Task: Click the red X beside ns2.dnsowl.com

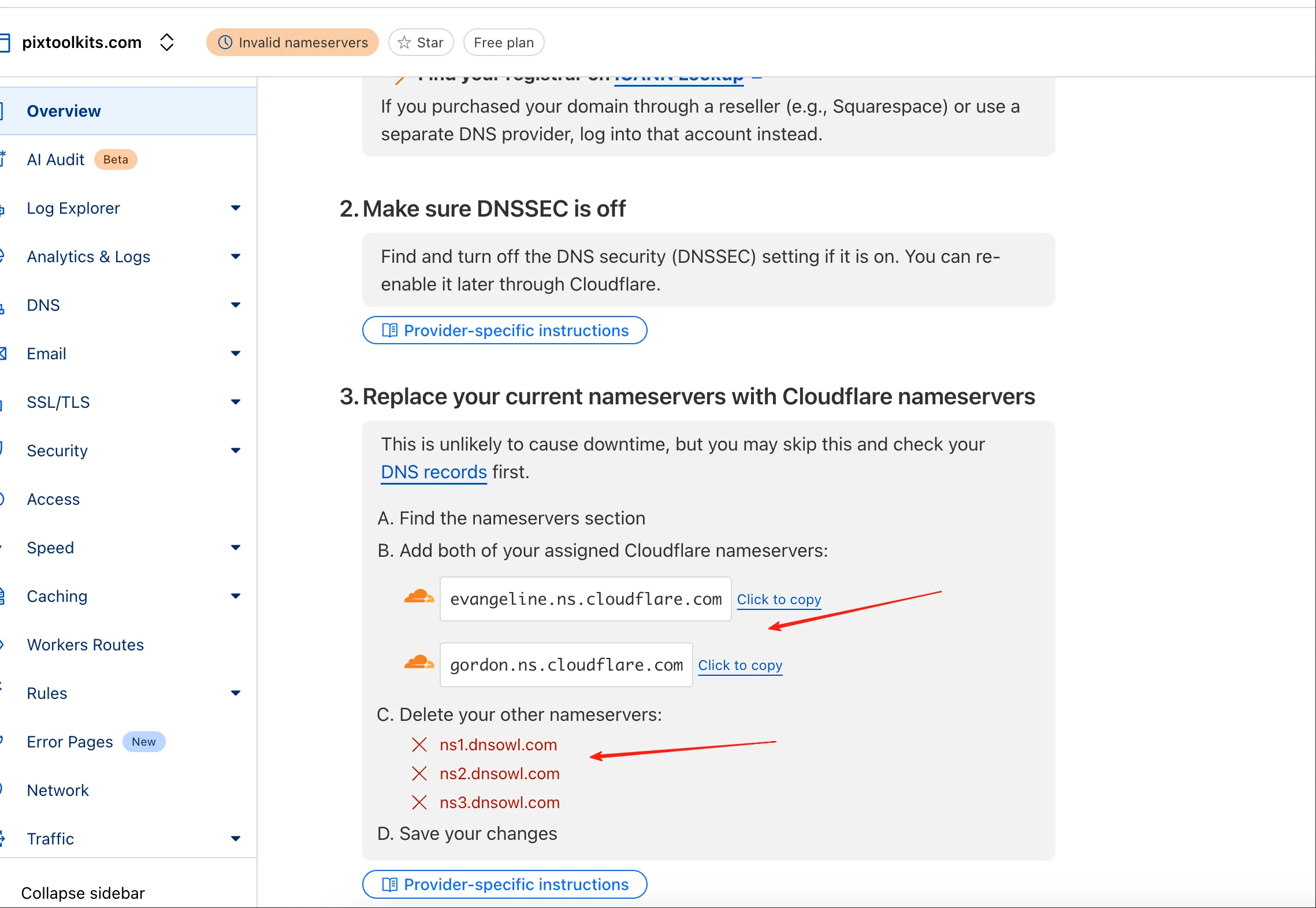Action: [419, 774]
